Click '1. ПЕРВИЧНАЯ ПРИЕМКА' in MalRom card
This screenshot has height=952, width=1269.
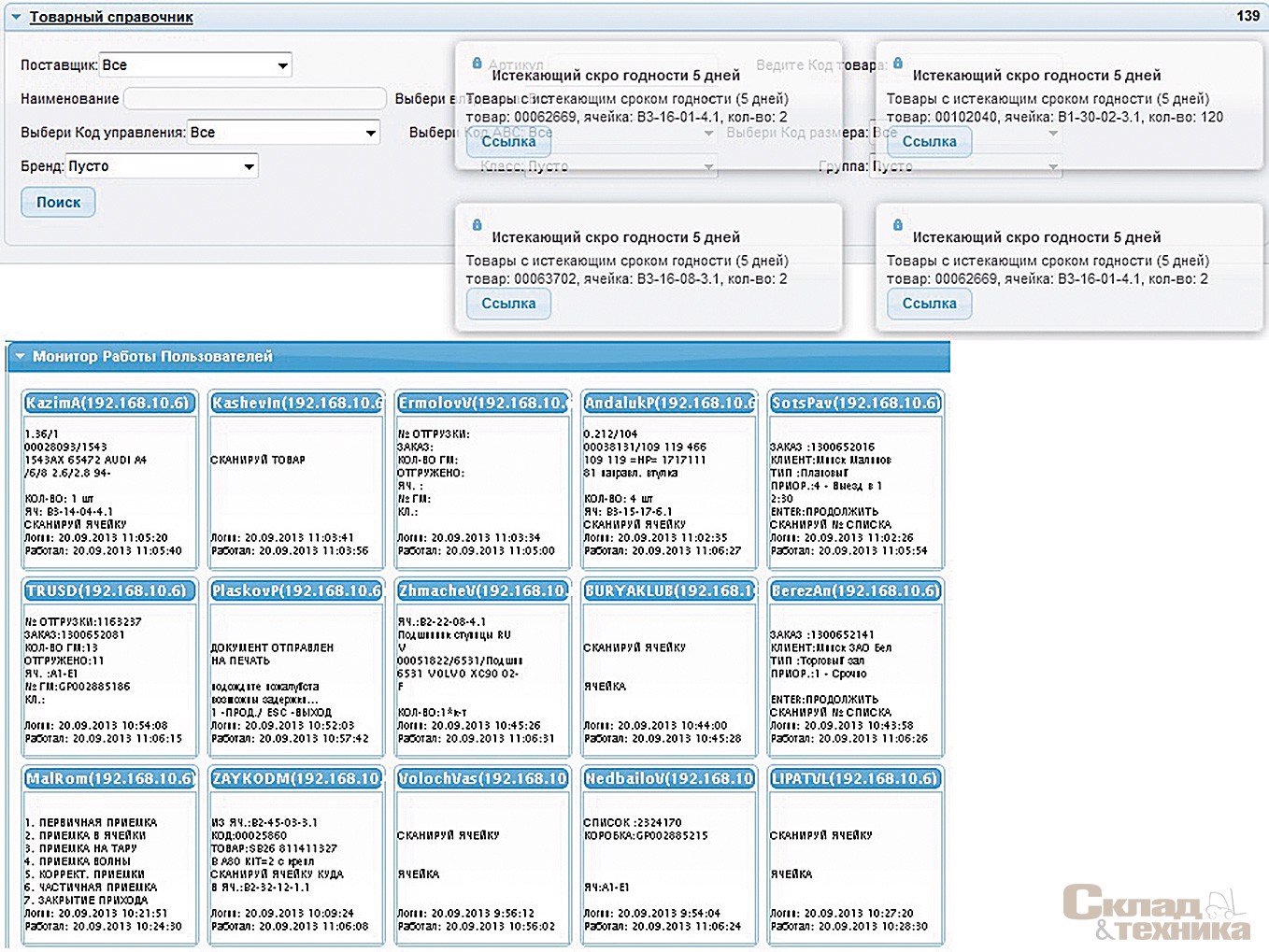tap(91, 823)
